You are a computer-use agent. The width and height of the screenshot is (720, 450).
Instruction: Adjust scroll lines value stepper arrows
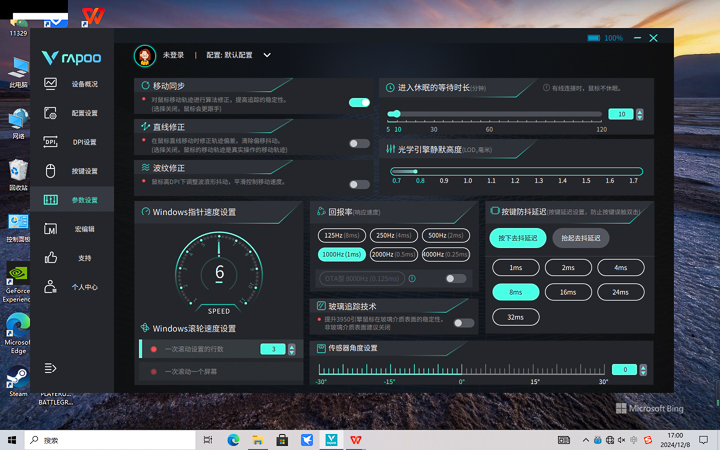coord(291,349)
